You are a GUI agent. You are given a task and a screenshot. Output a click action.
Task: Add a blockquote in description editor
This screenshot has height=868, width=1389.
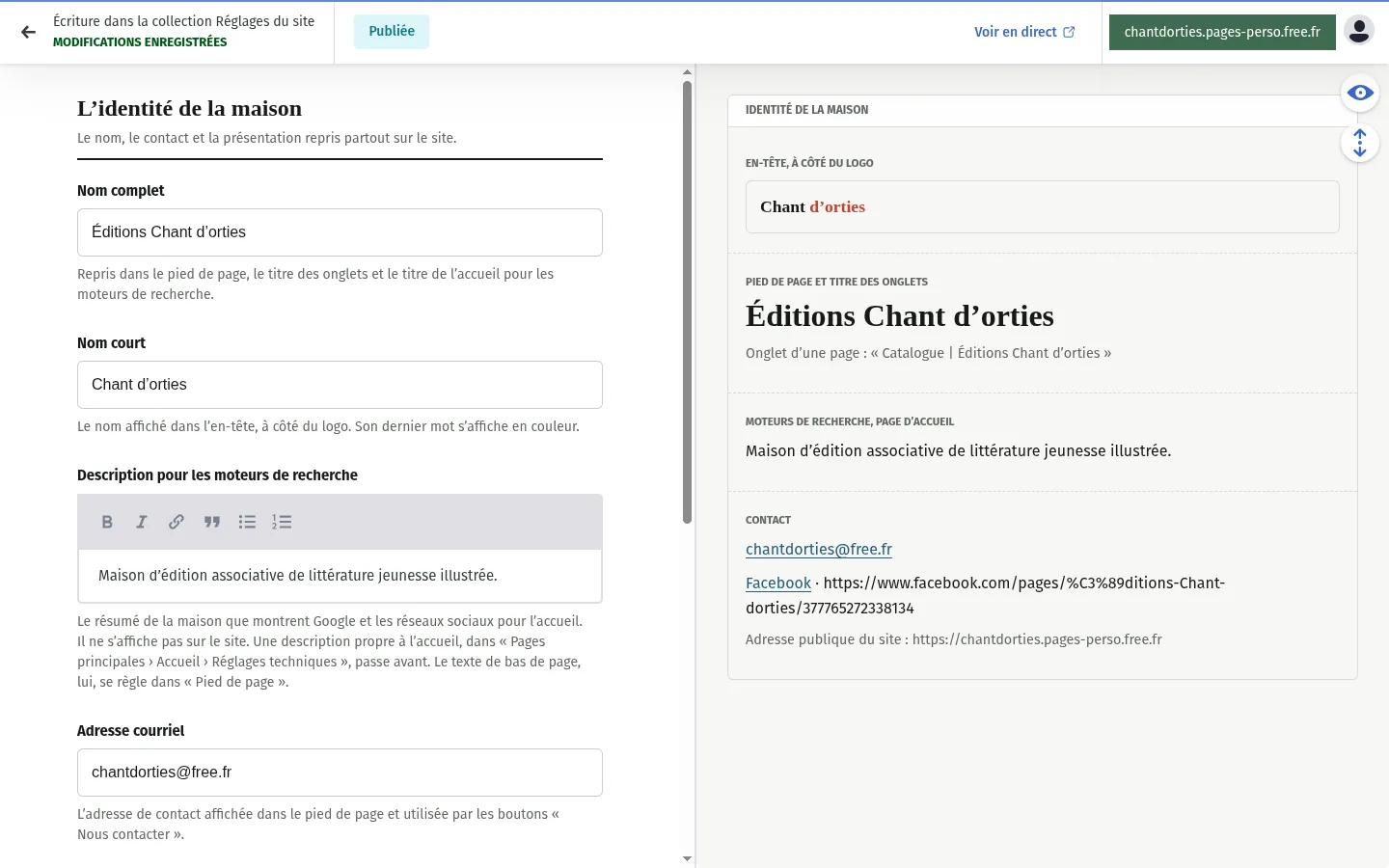tap(212, 522)
